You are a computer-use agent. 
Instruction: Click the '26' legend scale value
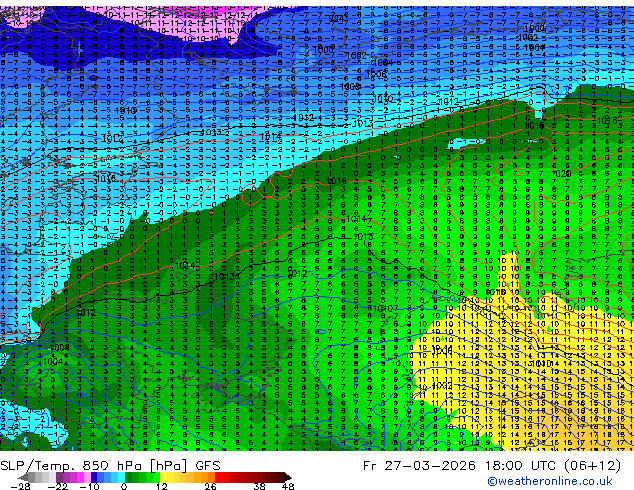210,486
